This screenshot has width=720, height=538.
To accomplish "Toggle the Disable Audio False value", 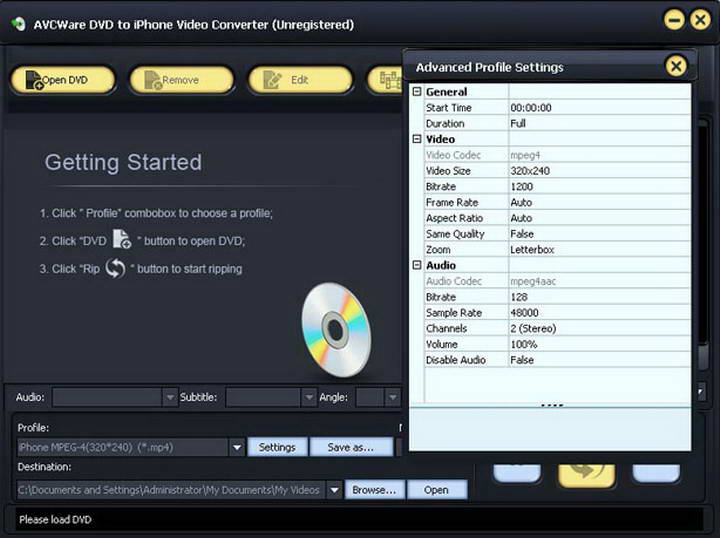I will tap(599, 360).
